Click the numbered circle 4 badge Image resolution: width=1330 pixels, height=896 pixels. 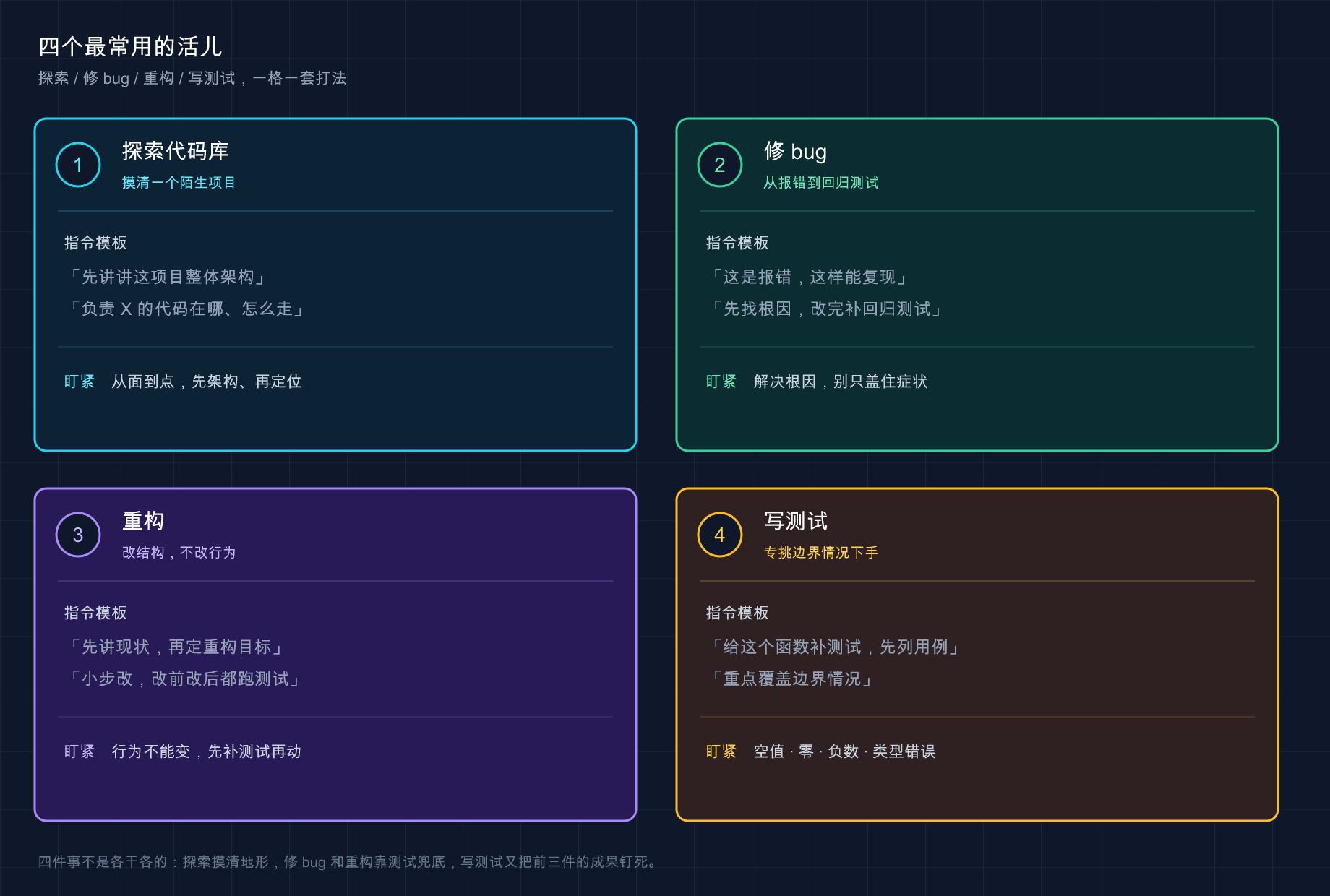720,535
